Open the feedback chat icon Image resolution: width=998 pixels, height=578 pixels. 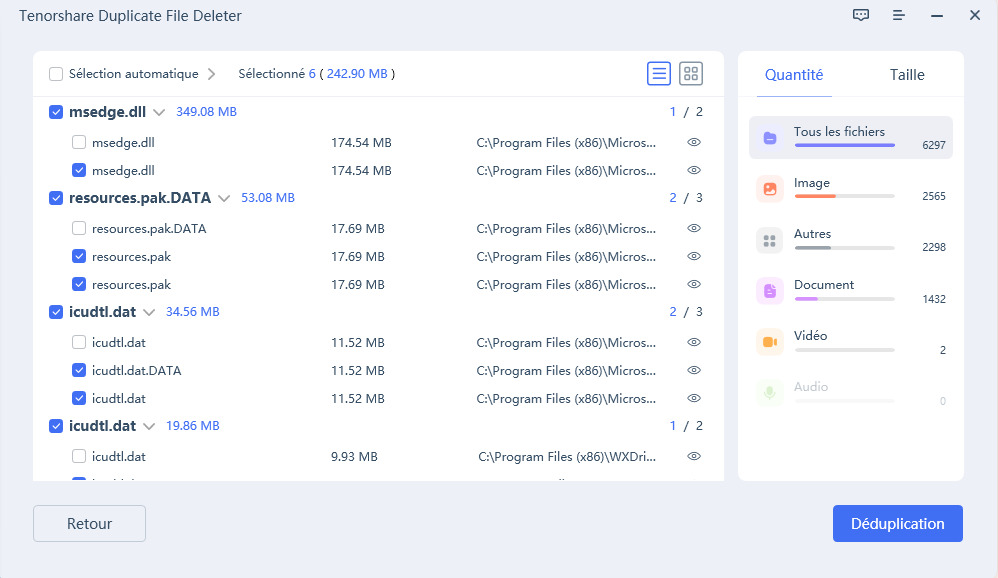tap(861, 15)
